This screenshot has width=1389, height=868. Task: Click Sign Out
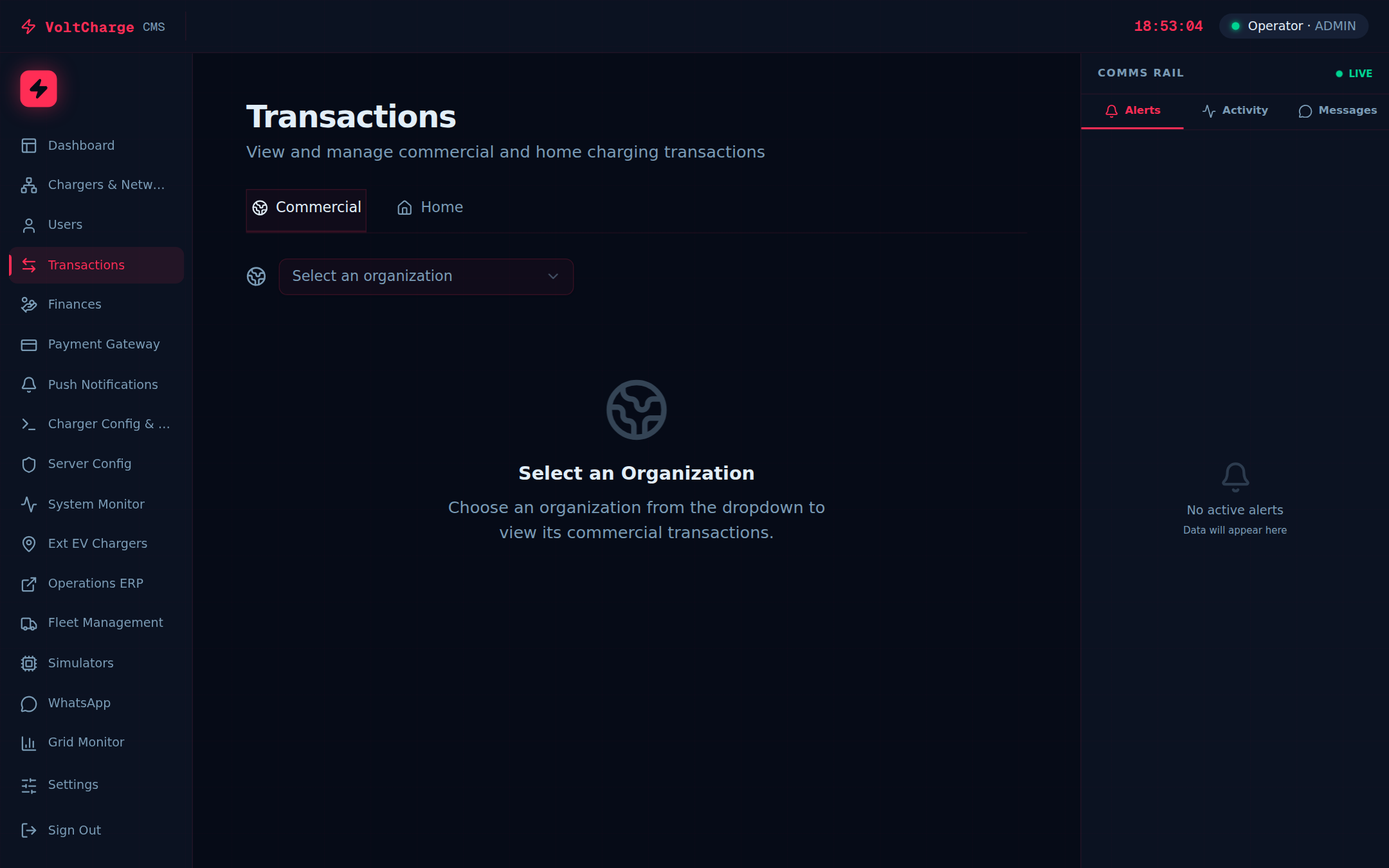pos(74,830)
